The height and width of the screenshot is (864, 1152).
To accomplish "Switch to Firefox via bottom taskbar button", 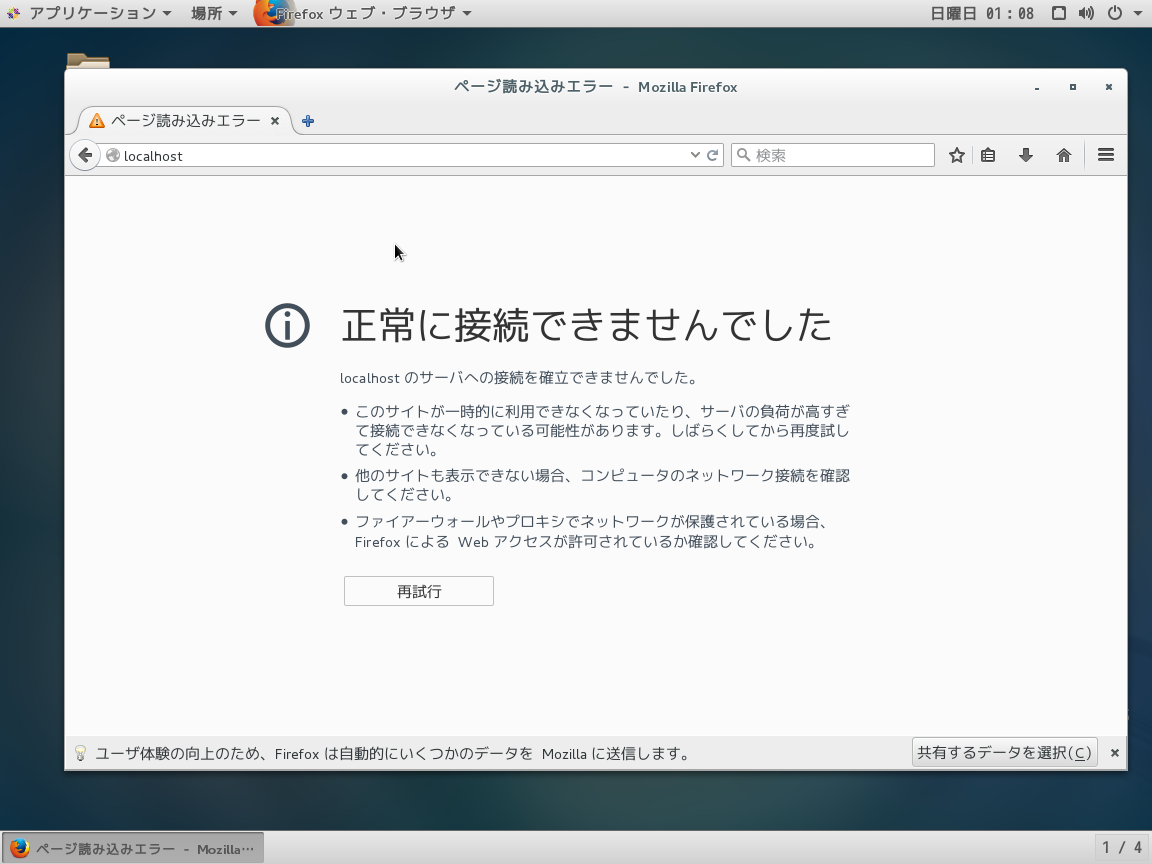I will [132, 849].
